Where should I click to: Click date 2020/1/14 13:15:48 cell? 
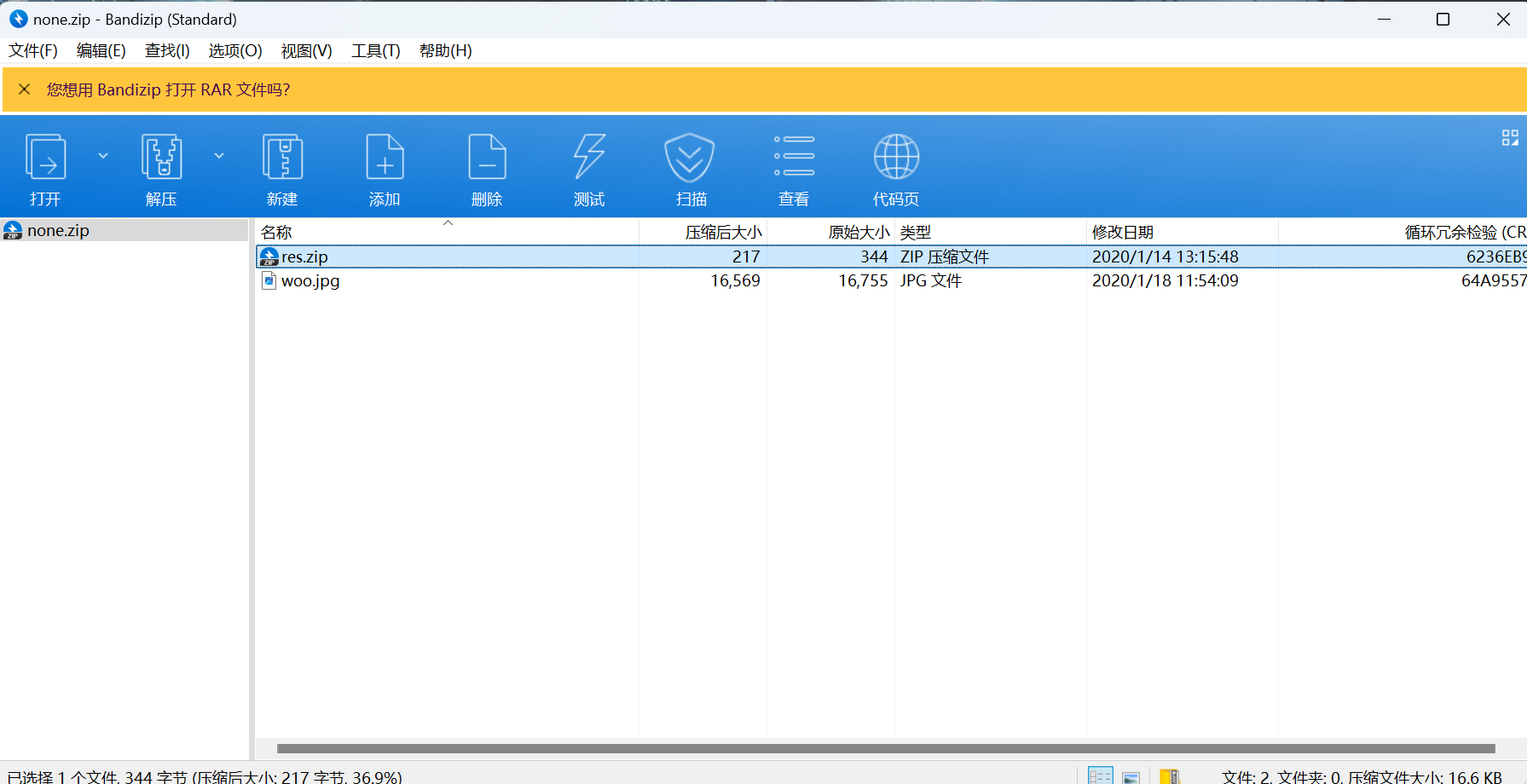1165,257
